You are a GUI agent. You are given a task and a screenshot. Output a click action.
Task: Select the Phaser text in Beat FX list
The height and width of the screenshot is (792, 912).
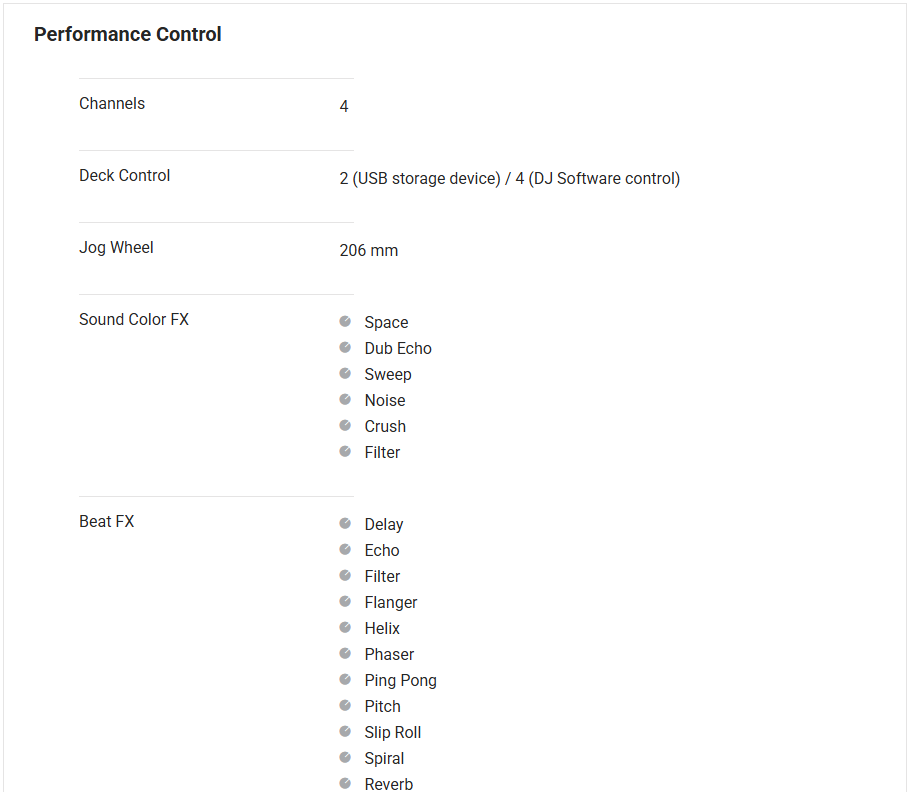(389, 655)
